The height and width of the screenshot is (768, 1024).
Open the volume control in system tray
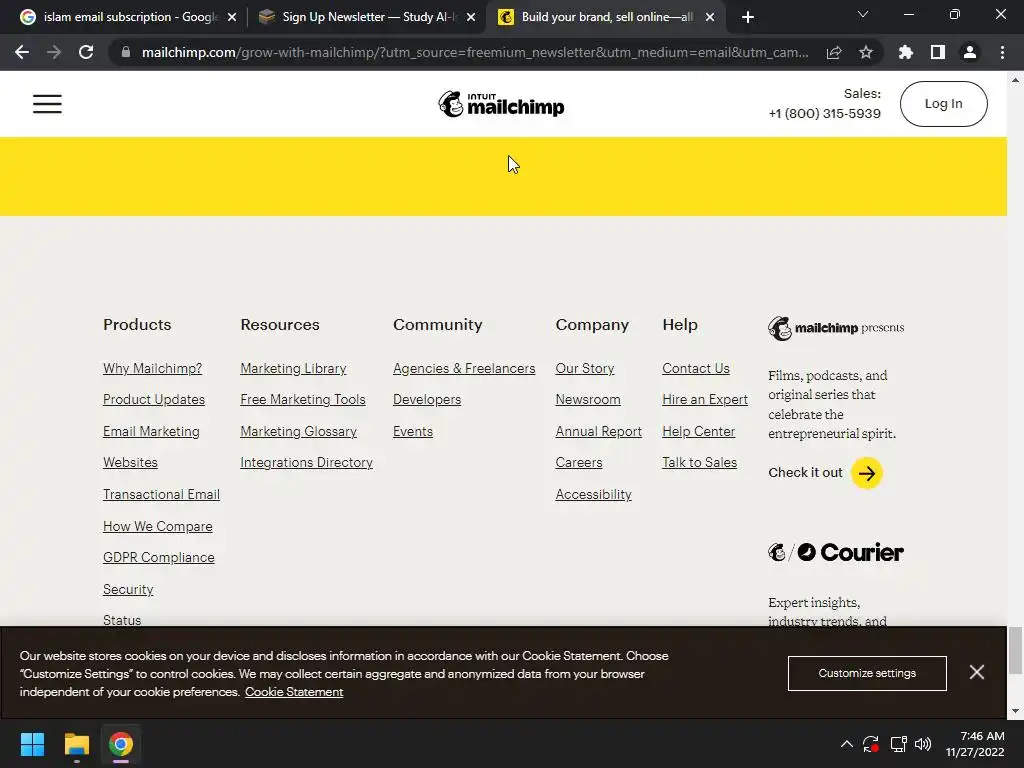coord(923,744)
